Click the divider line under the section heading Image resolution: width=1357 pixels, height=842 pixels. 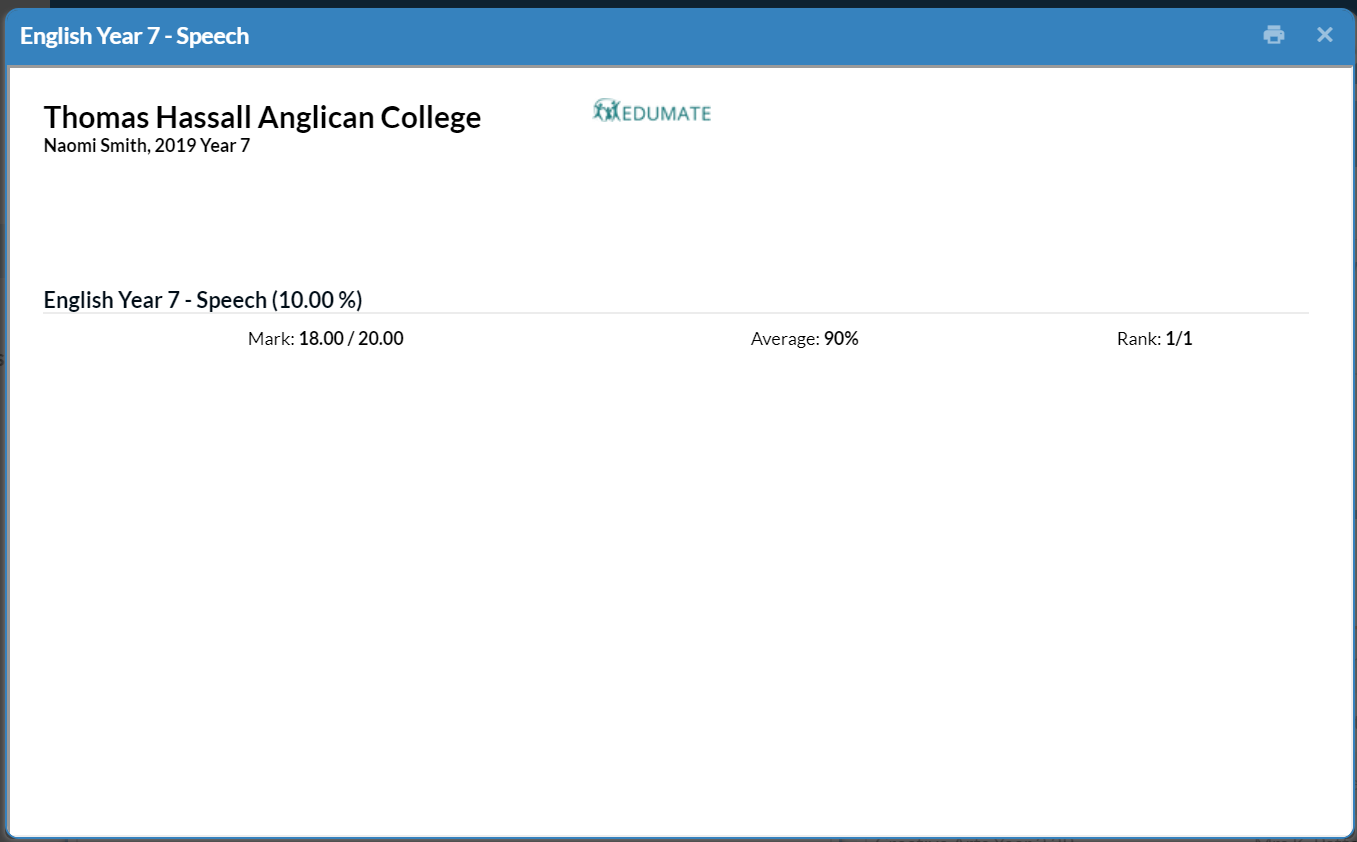pyautogui.click(x=676, y=313)
